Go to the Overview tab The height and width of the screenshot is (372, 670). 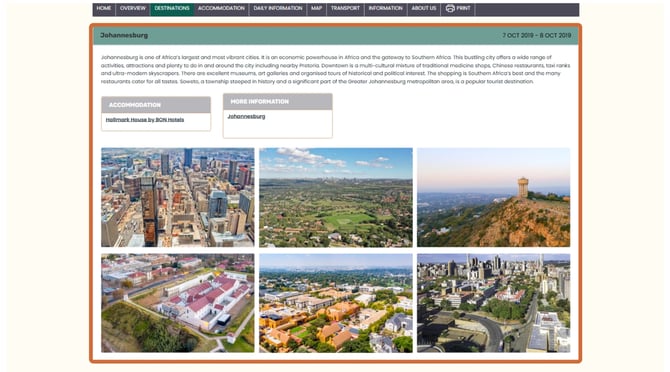[132, 9]
